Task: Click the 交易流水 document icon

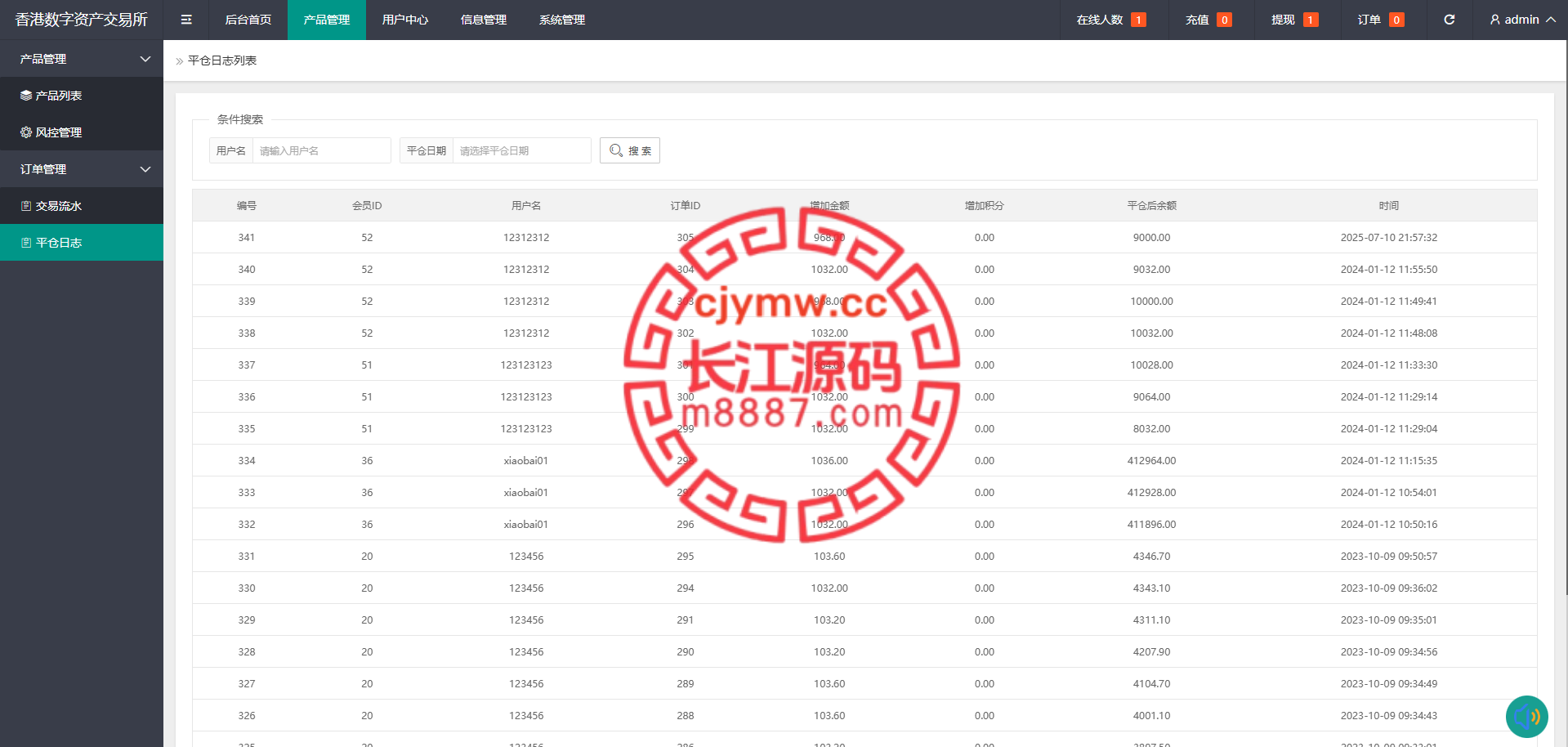Action: tap(26, 206)
